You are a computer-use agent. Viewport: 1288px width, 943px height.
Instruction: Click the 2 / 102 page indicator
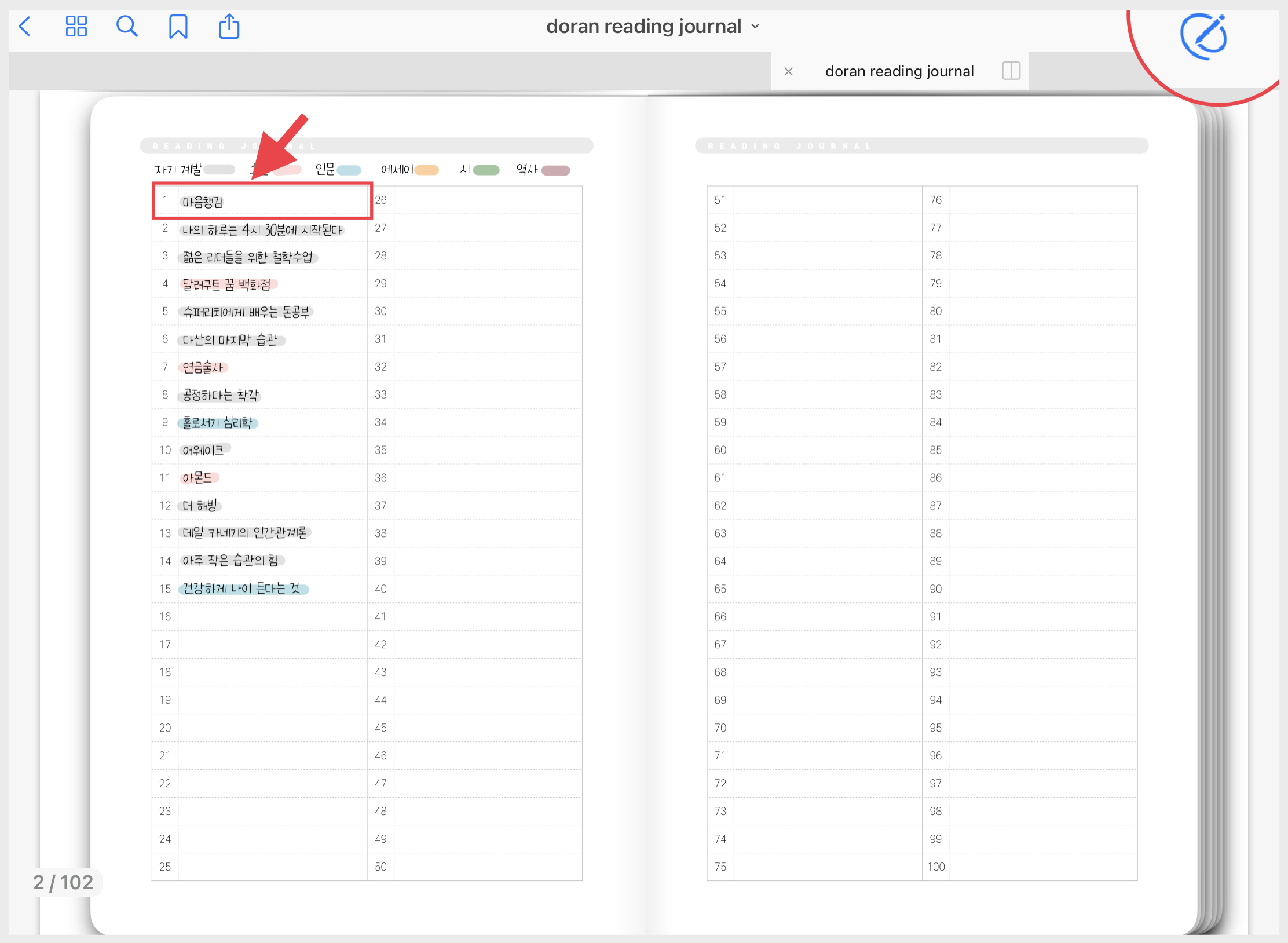tap(63, 882)
